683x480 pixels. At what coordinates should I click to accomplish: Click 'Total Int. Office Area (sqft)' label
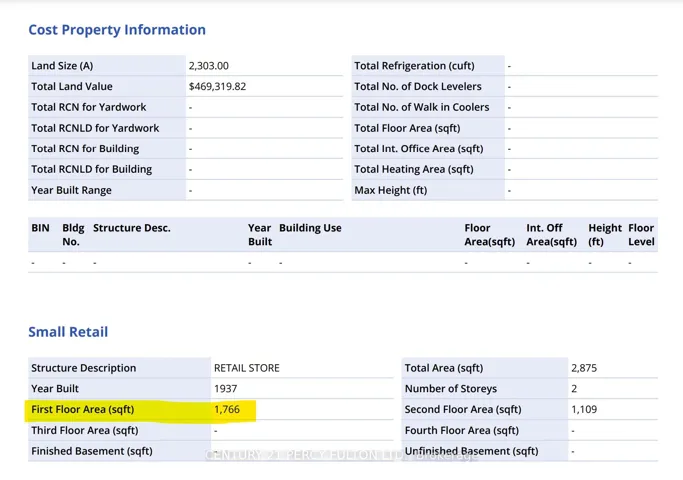[x=419, y=149]
